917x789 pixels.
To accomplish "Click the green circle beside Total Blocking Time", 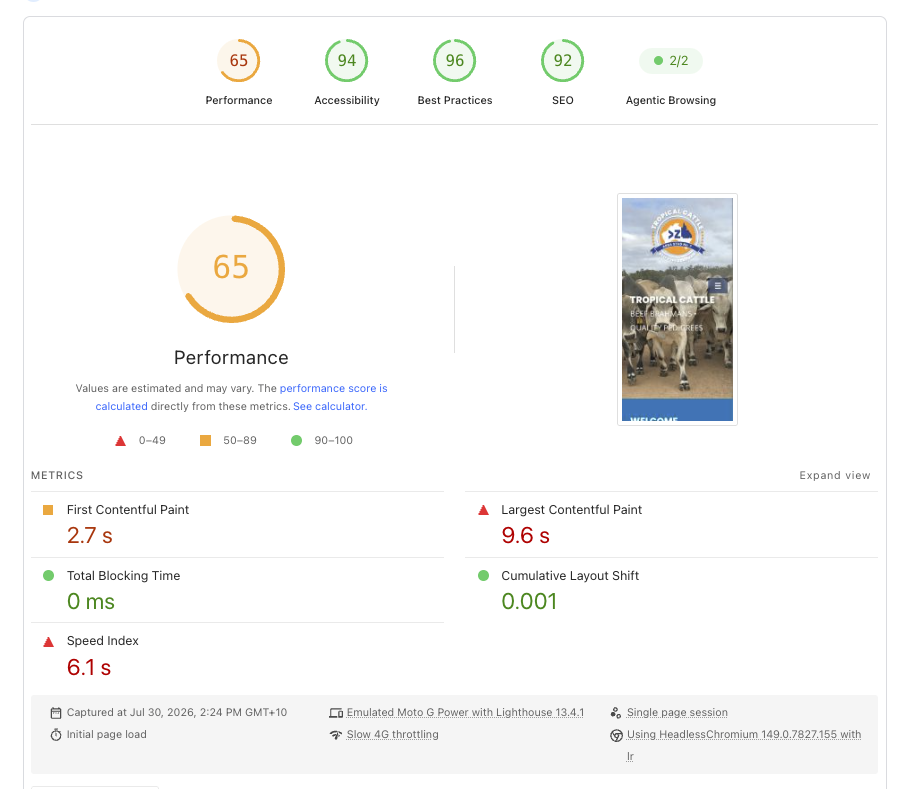I will point(49,576).
